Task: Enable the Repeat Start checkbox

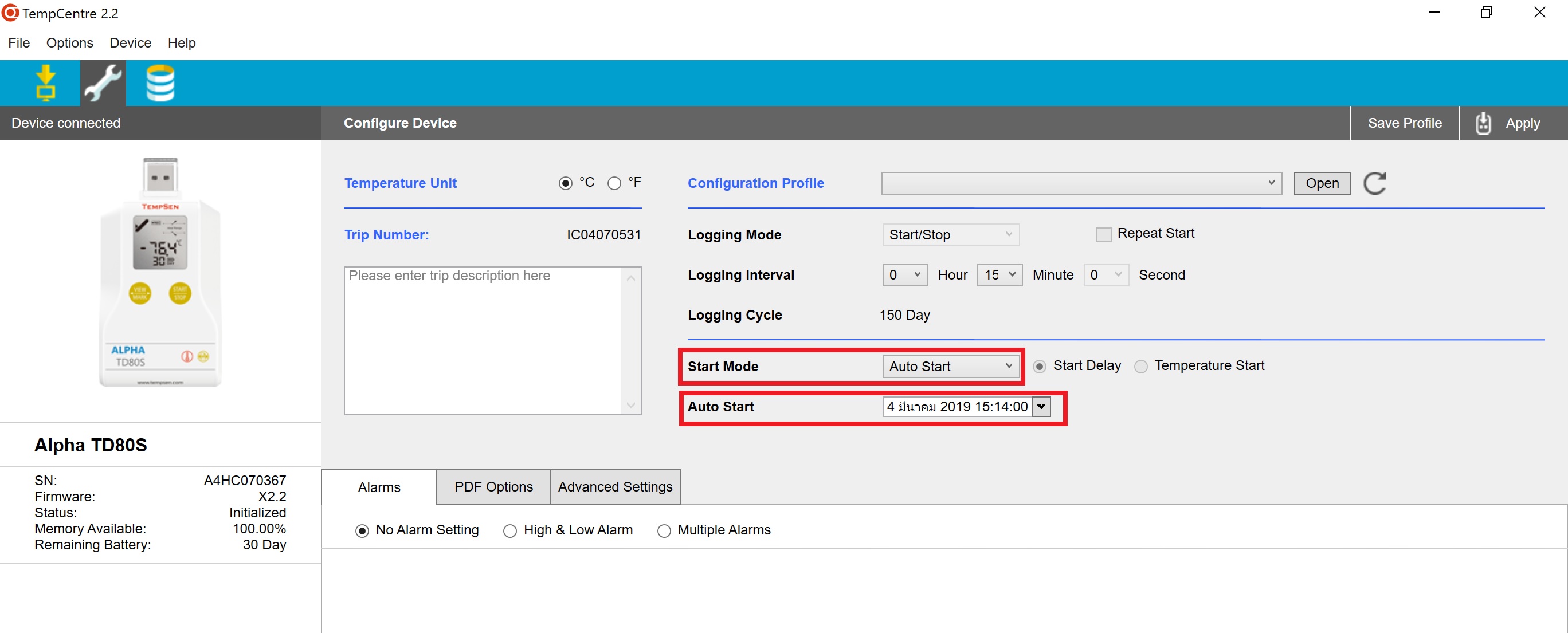Action: (1103, 234)
